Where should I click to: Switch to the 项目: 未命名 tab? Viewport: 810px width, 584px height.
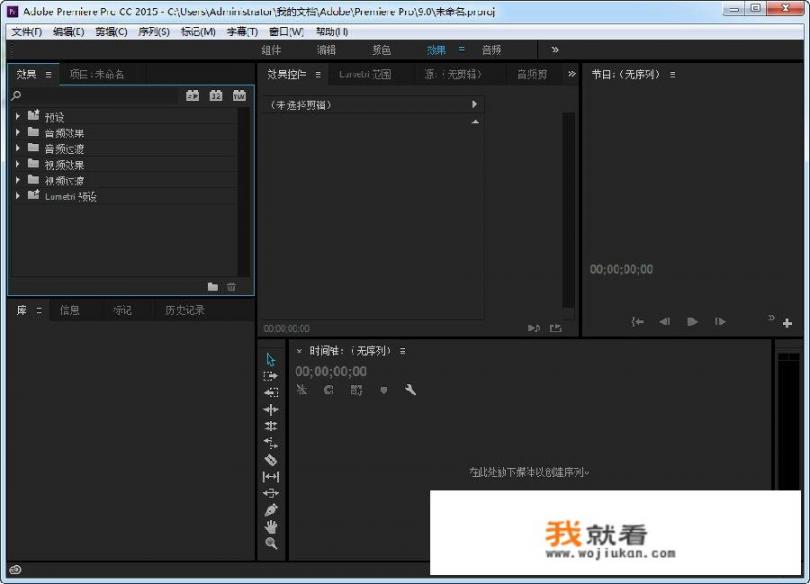point(97,74)
